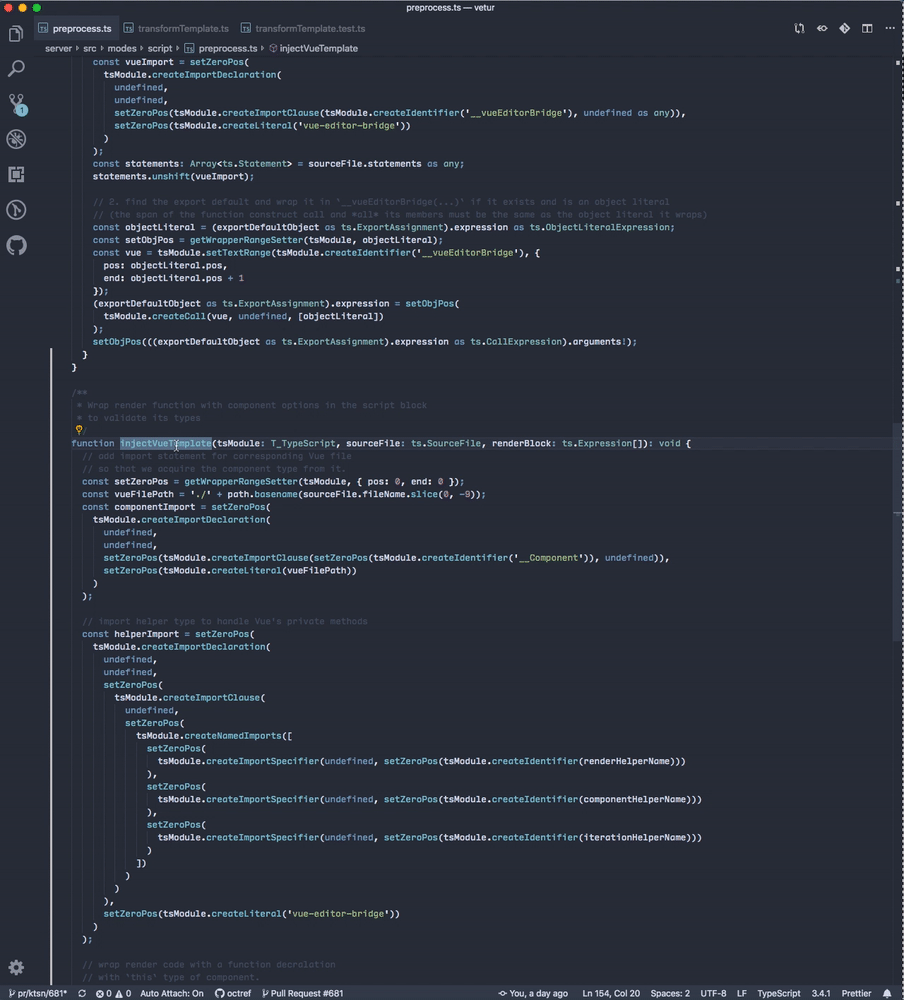The image size is (904, 1000).
Task: Click the Open Changes compare icon
Action: tap(799, 29)
